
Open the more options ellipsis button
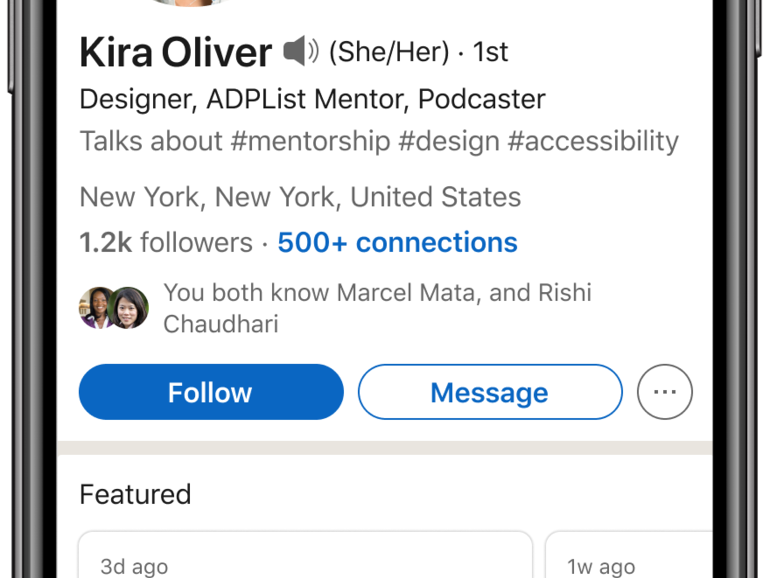tap(664, 392)
